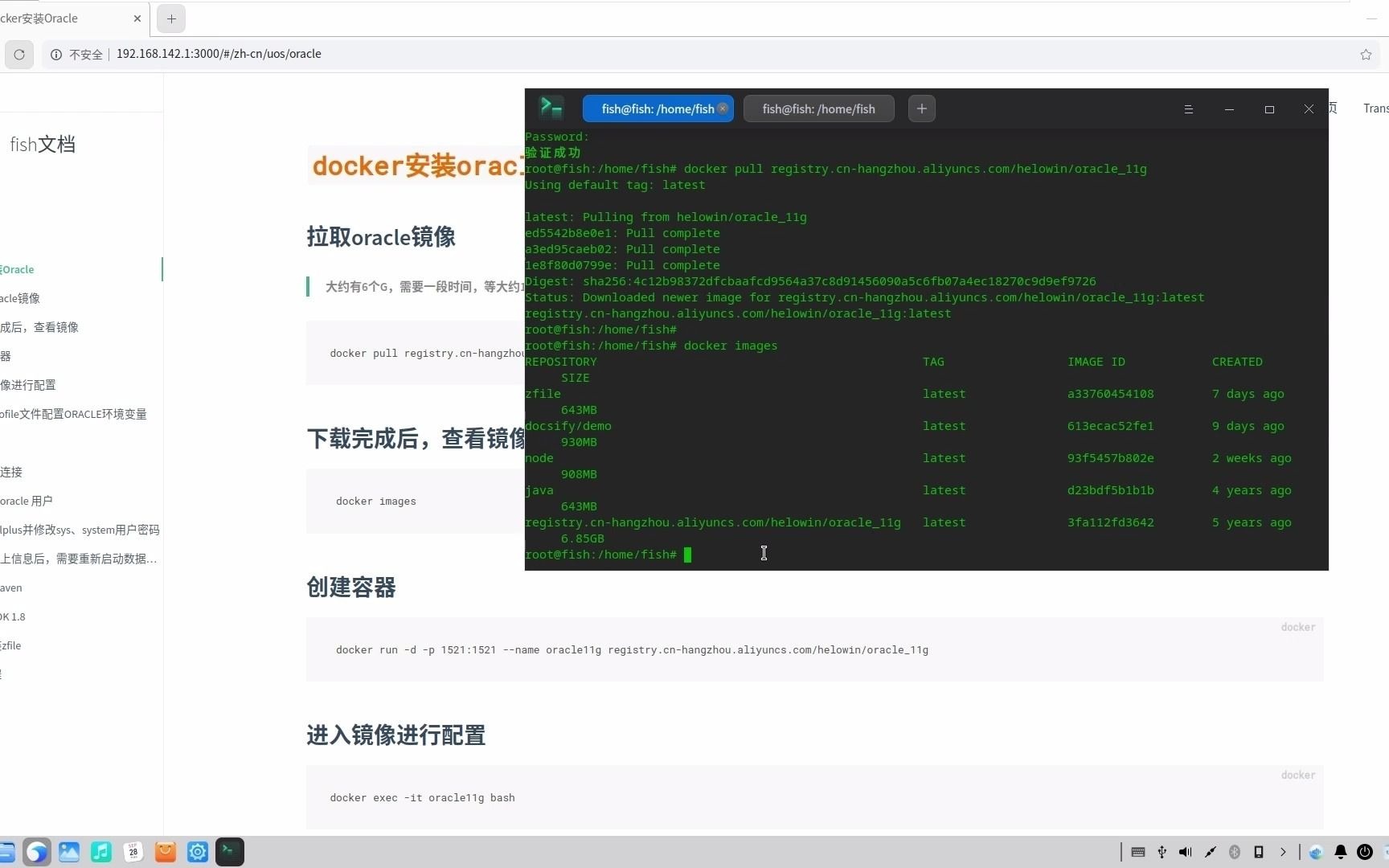Click the power button in the tray
Screen dimensions: 1389x868
point(1365,852)
